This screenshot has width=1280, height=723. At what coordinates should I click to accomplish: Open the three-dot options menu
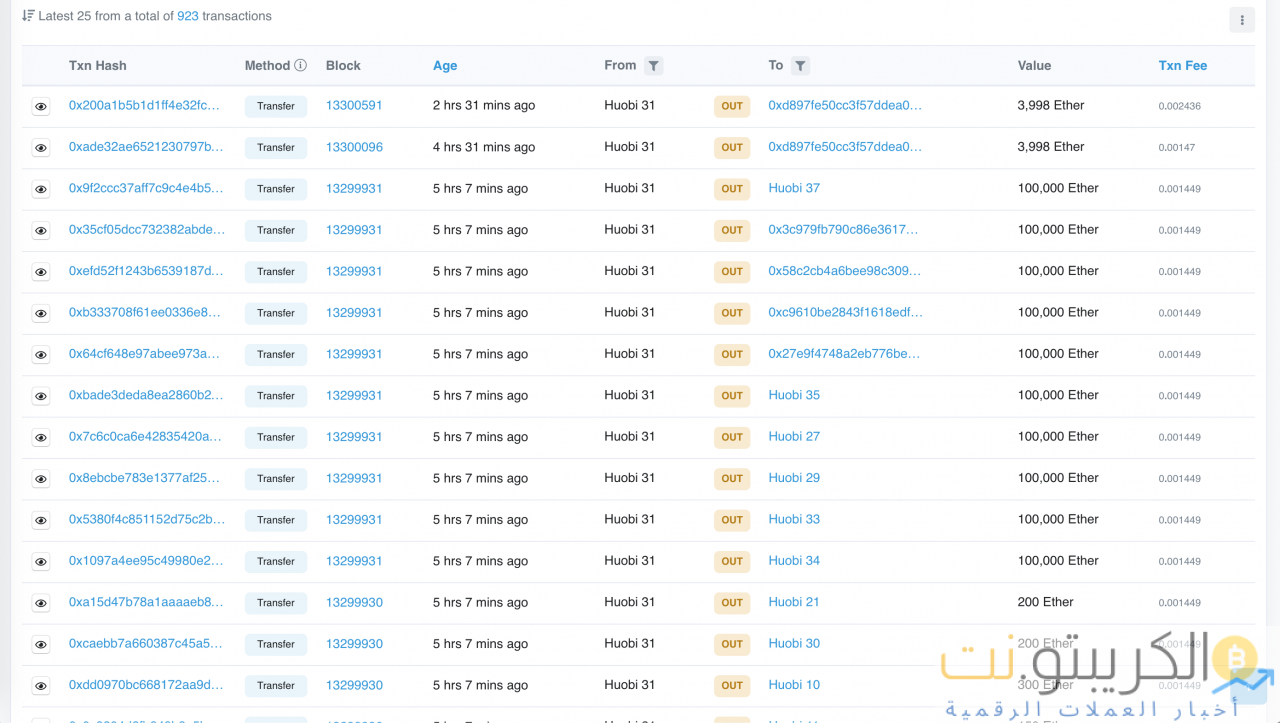[1242, 20]
